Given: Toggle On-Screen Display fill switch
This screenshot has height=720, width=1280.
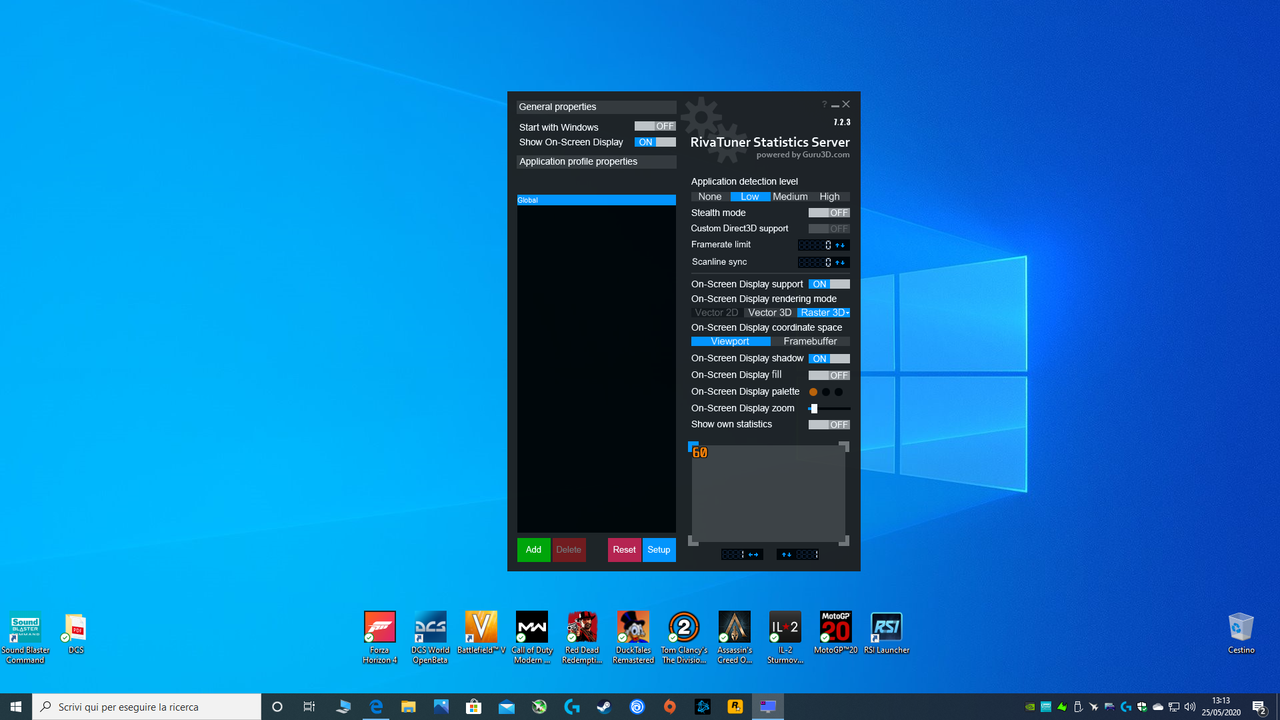Looking at the screenshot, I should 829,375.
